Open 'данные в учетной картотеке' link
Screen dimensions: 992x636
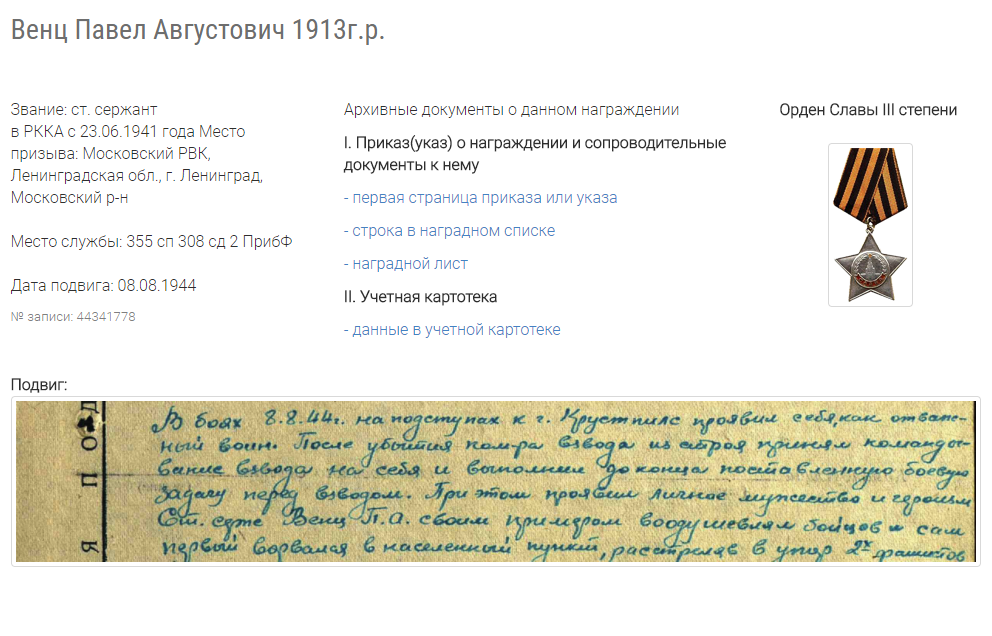click(x=452, y=330)
